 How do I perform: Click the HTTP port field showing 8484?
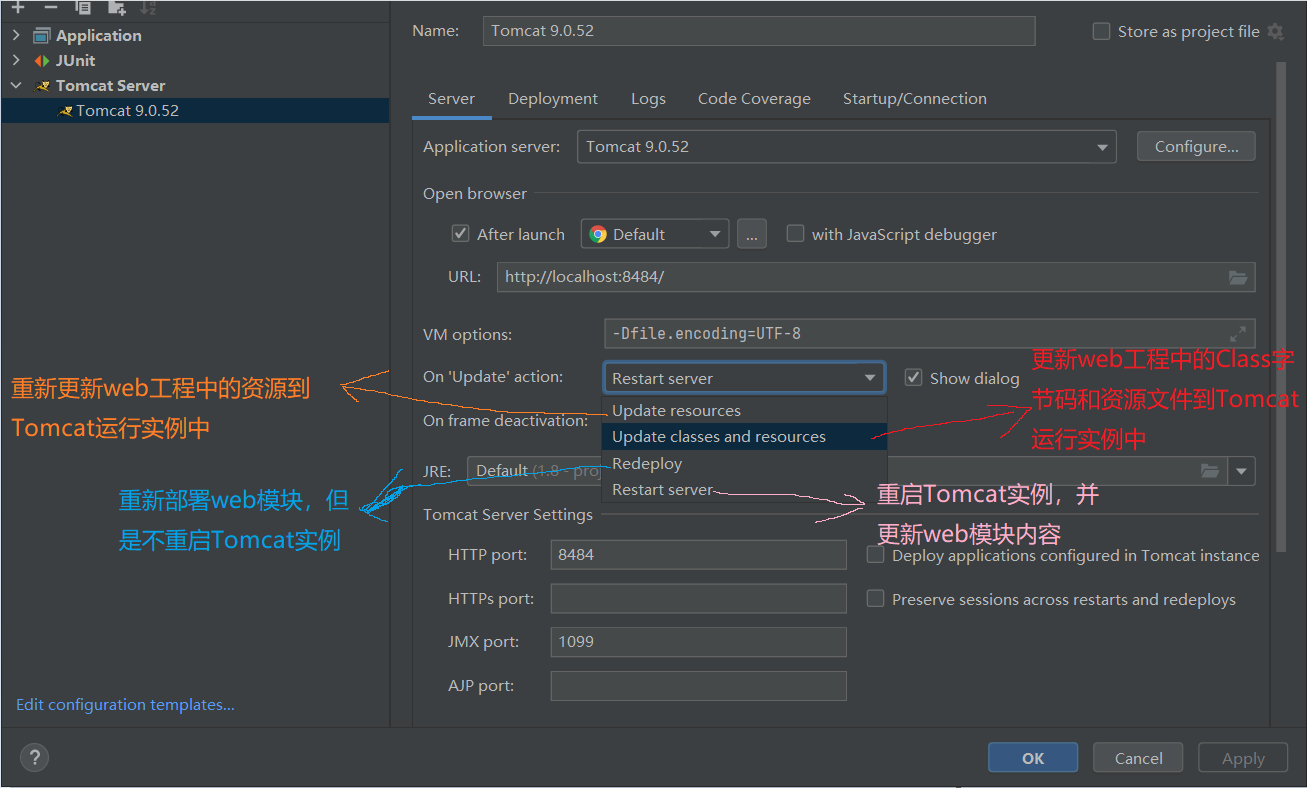698,555
